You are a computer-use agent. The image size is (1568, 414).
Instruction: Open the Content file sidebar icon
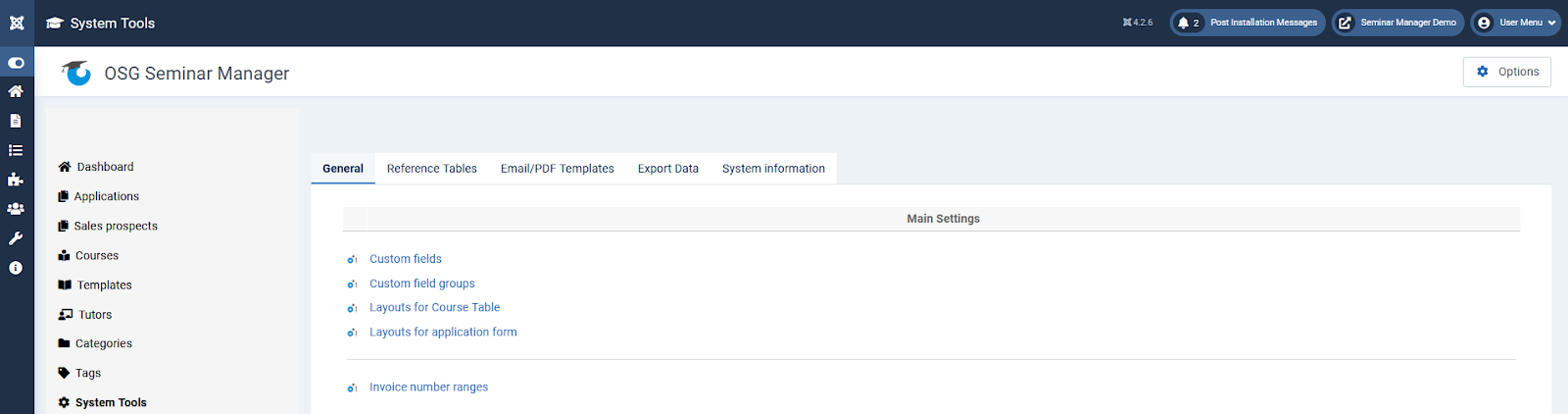(16, 121)
